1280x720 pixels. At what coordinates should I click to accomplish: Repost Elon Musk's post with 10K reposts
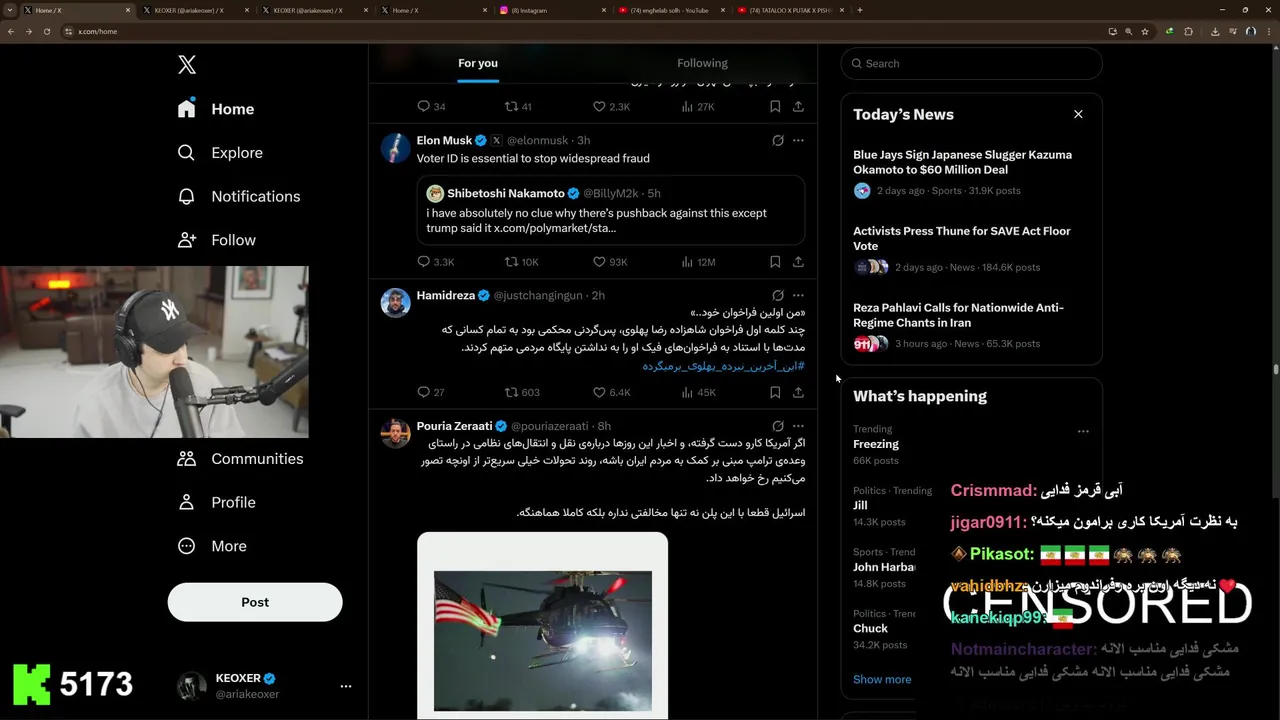[521, 262]
